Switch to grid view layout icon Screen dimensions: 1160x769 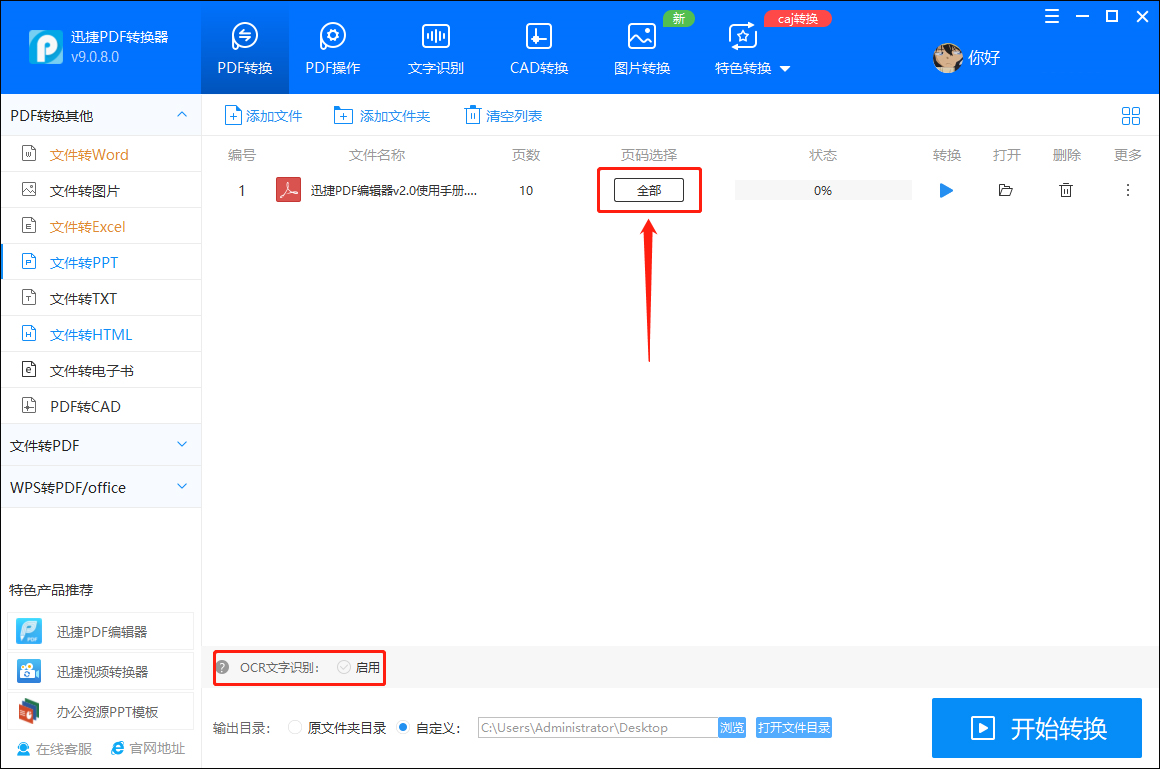tap(1130, 115)
